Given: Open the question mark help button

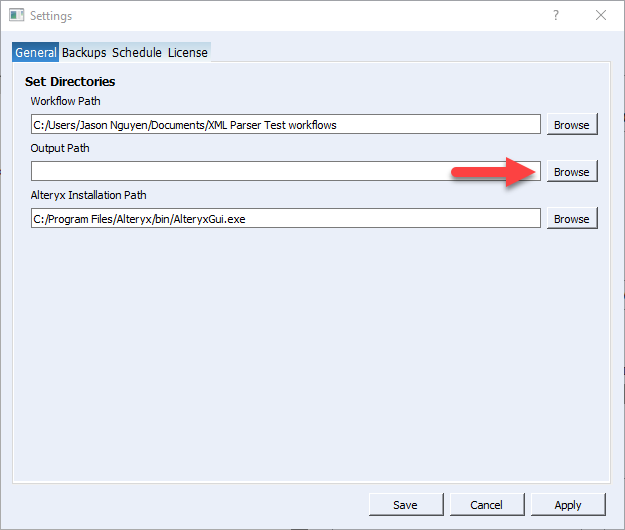Looking at the screenshot, I should [555, 16].
